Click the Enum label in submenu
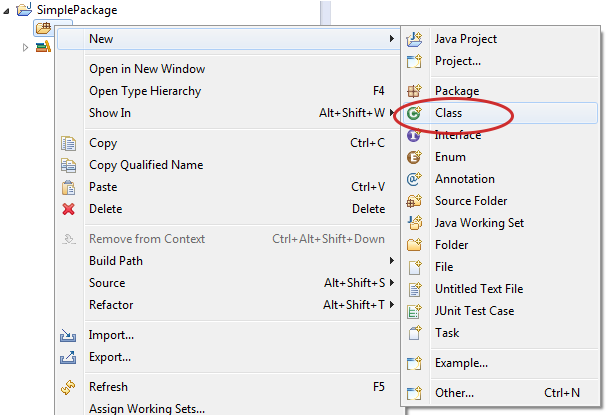 point(450,157)
